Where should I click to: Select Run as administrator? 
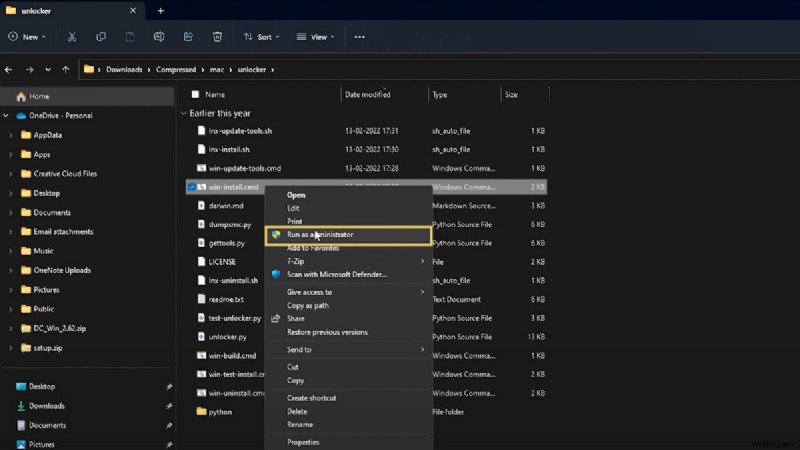coord(348,235)
